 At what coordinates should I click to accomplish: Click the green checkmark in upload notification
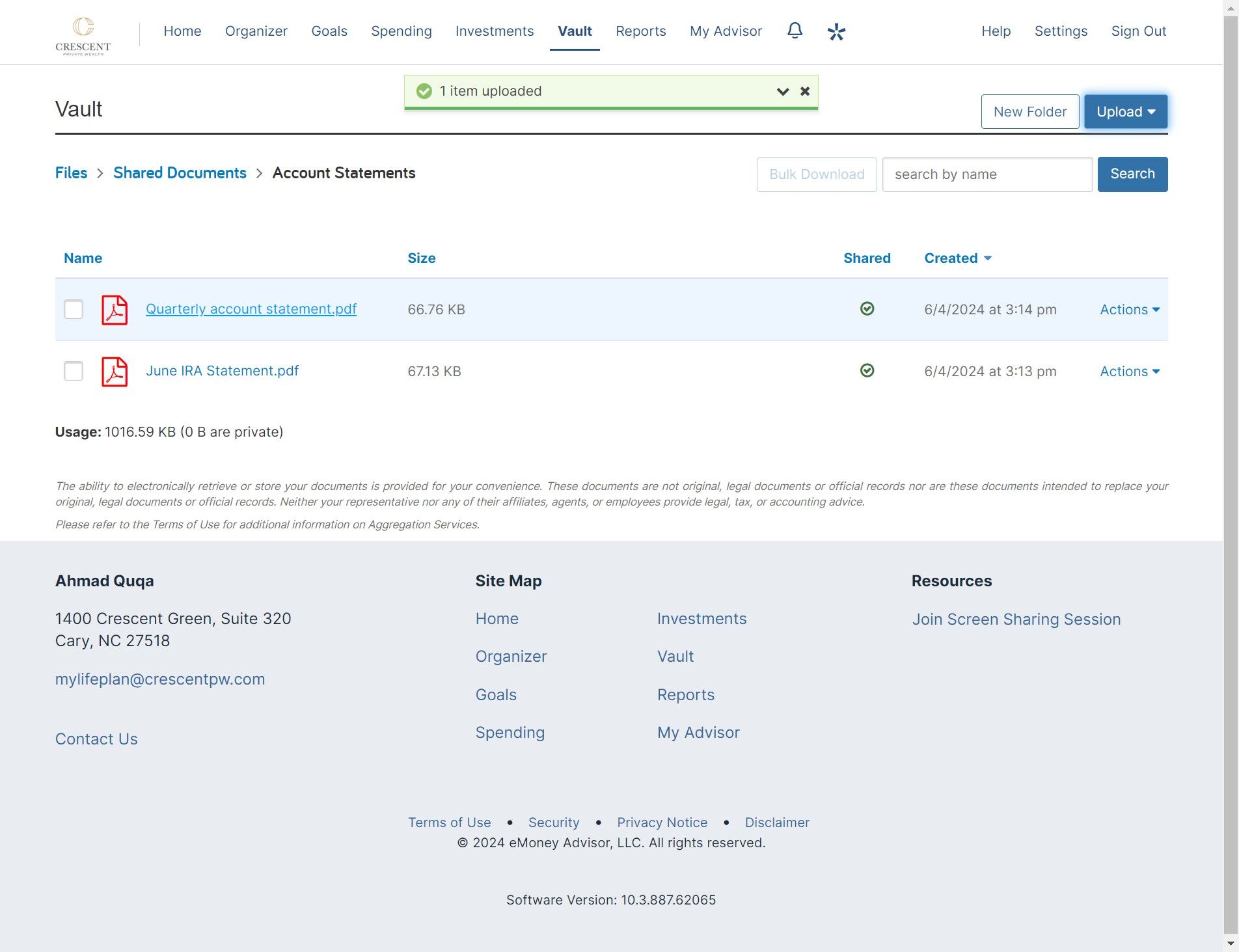[x=424, y=91]
